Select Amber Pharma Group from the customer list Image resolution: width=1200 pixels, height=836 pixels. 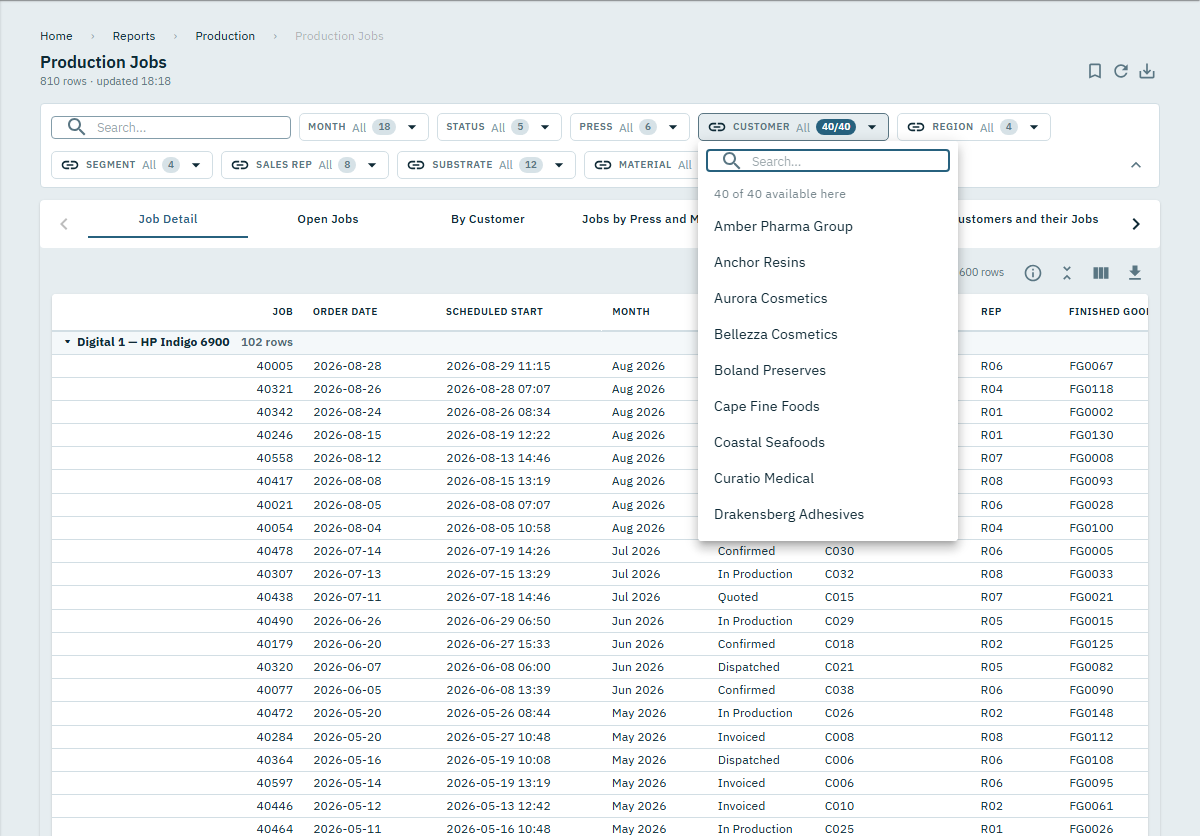tap(828, 226)
